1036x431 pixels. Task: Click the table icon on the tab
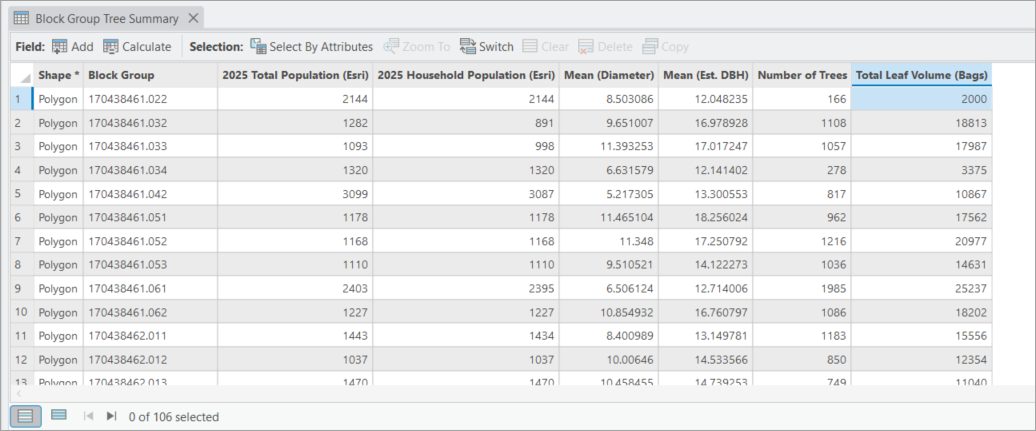(x=21, y=19)
